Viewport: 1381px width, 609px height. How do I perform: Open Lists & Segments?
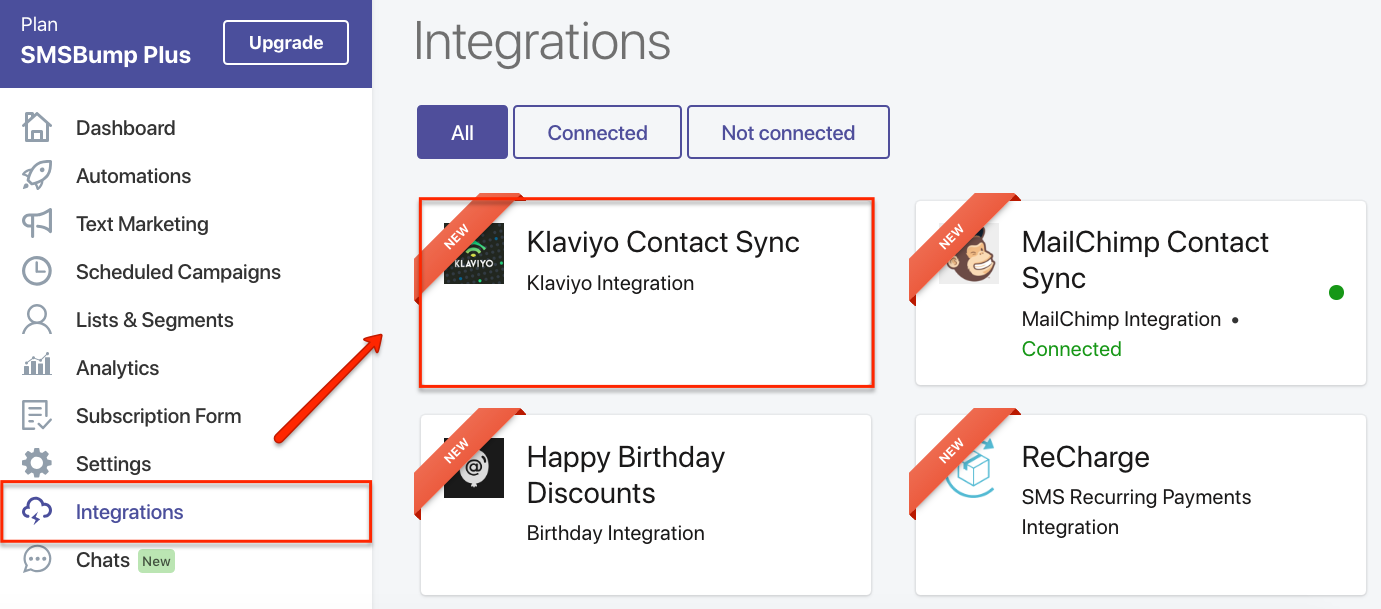tap(155, 320)
